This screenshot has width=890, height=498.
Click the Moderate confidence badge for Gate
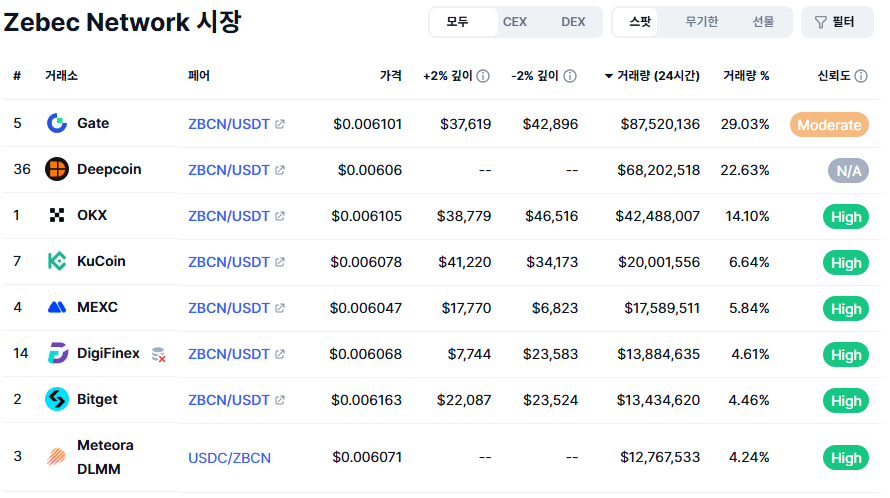829,125
